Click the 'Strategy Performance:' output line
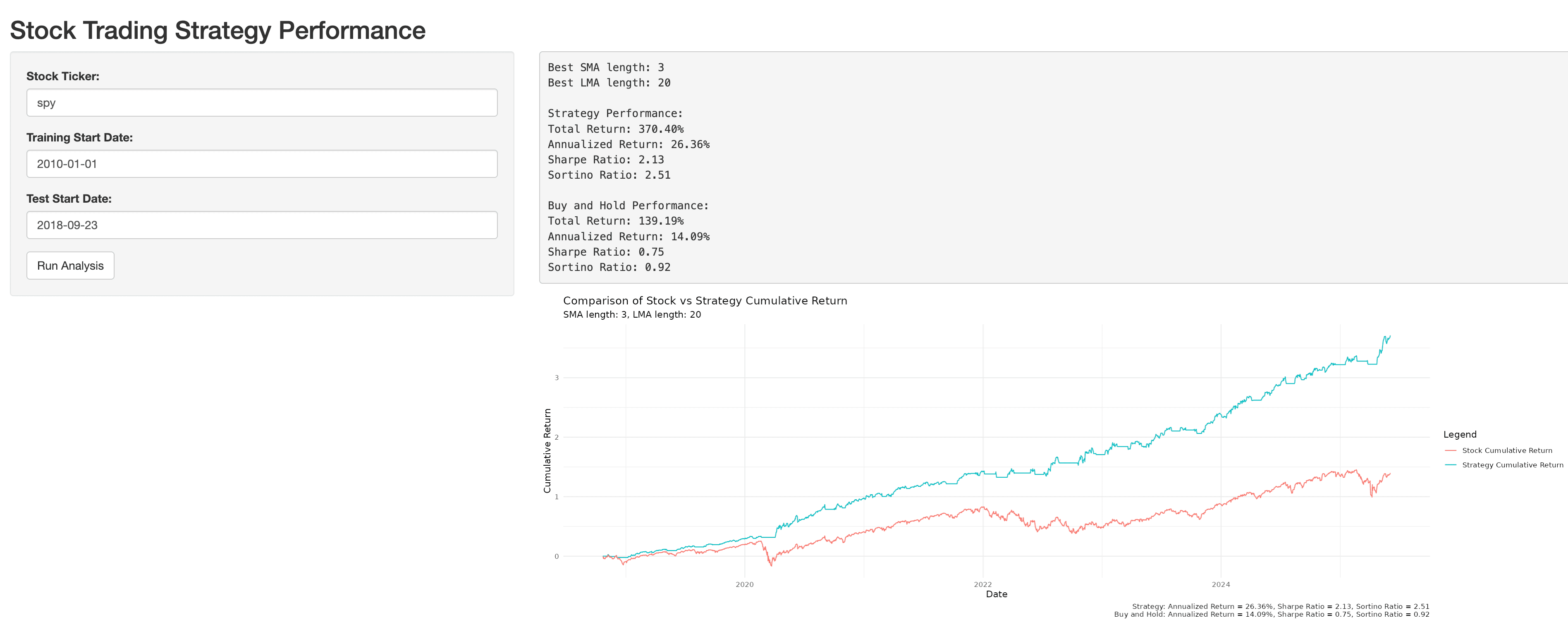The width and height of the screenshot is (1568, 632). coord(615,113)
